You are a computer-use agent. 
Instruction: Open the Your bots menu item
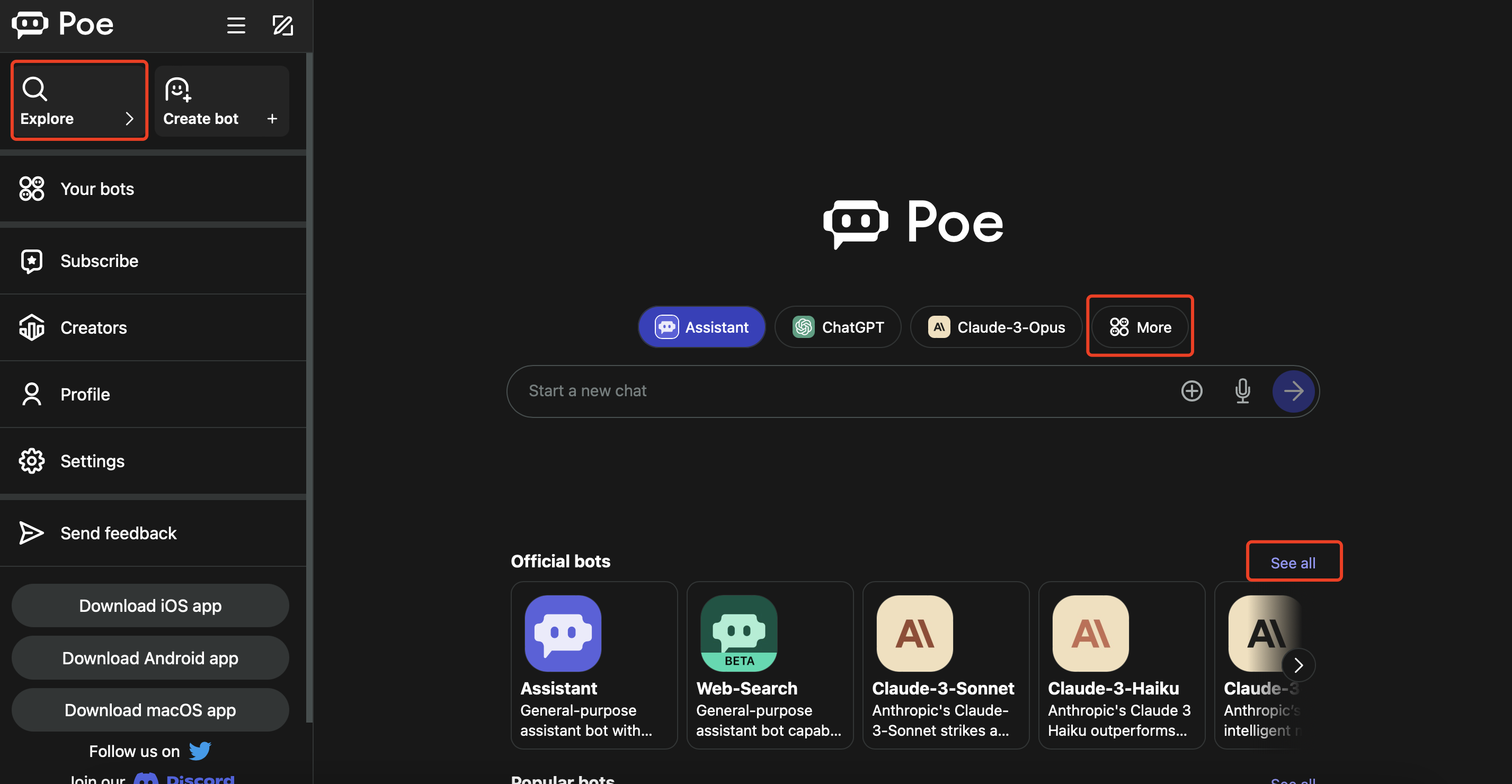click(x=97, y=189)
